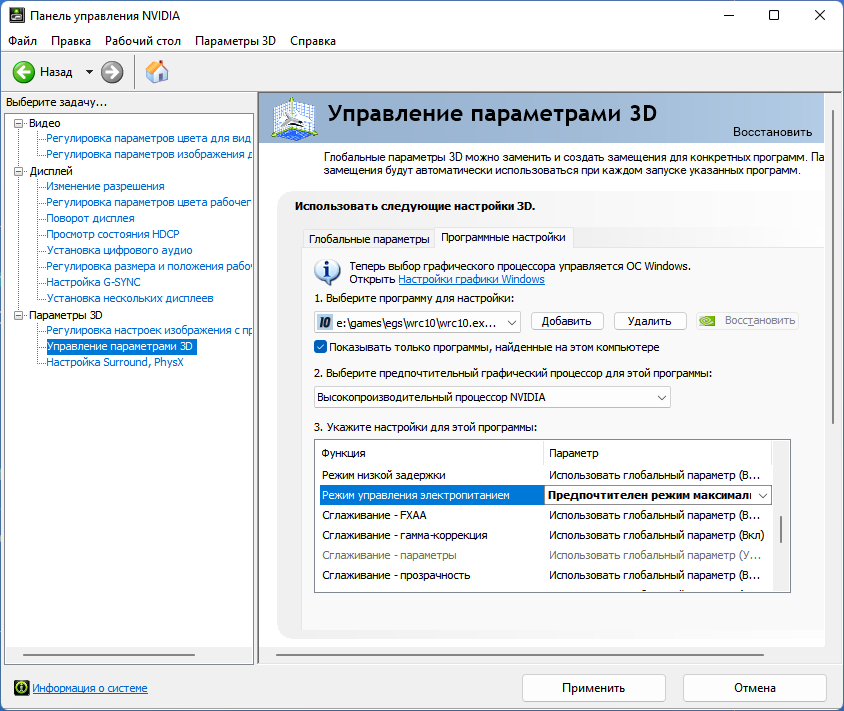The image size is (844, 711).
Task: Select 'Регулировка параметров цвета для вид' task
Action: click(149, 138)
